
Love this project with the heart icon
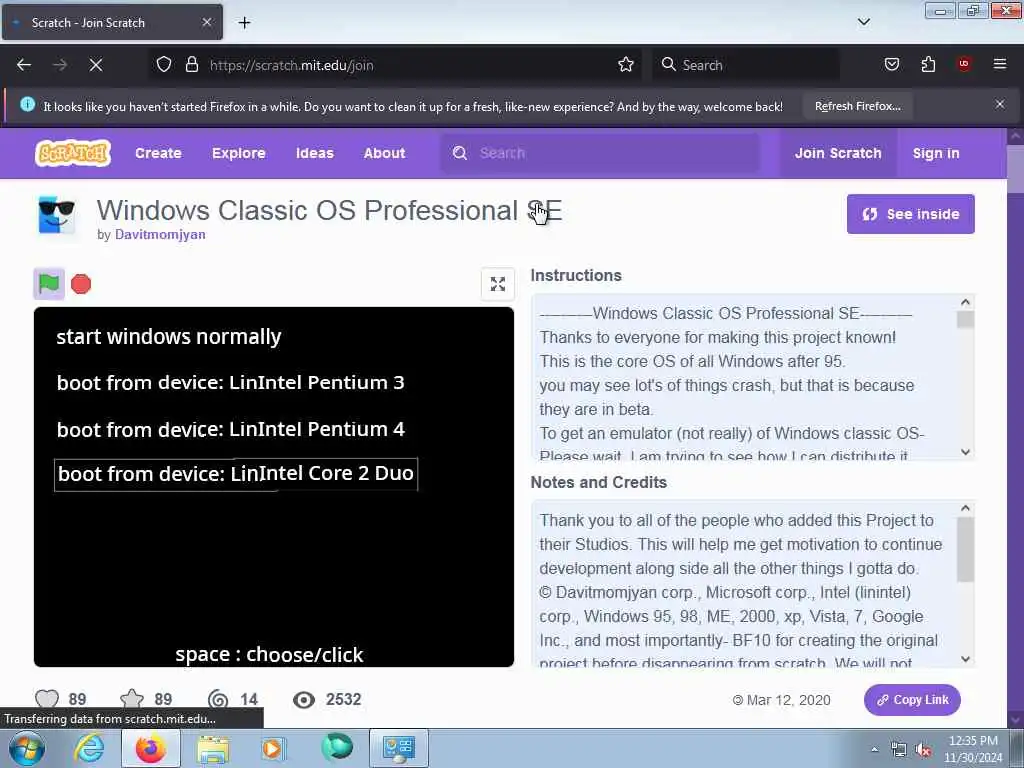coord(47,699)
